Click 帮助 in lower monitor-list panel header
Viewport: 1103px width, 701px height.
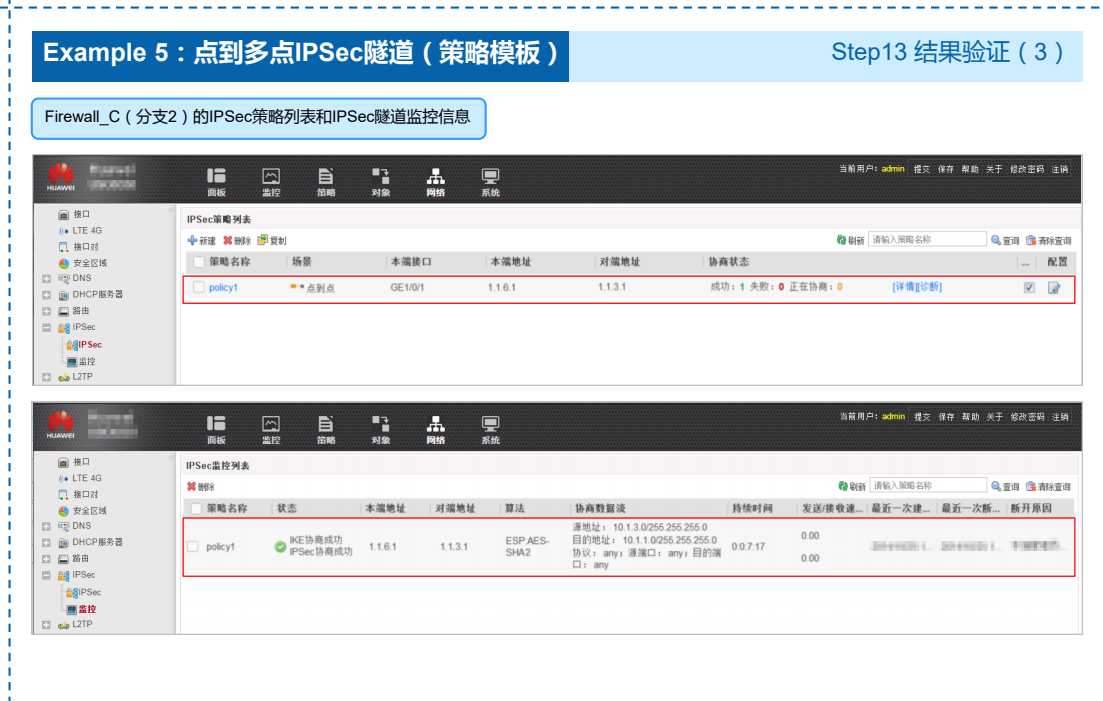(x=970, y=417)
